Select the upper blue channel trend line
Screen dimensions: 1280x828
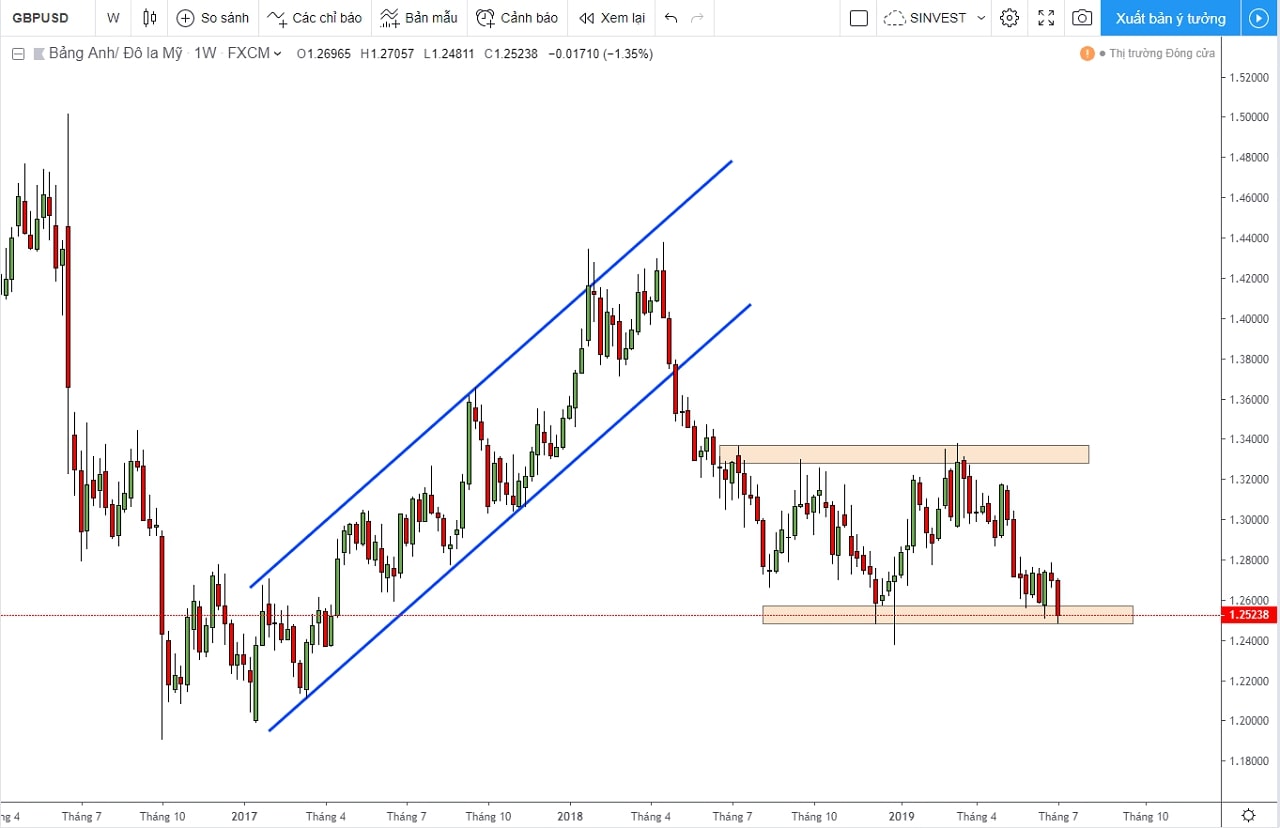491,373
